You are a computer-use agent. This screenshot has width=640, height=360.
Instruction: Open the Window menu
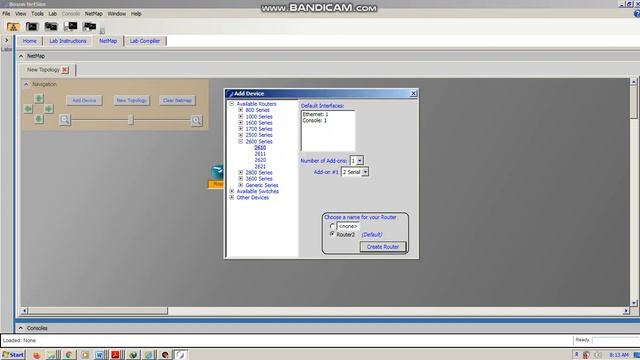[117, 13]
